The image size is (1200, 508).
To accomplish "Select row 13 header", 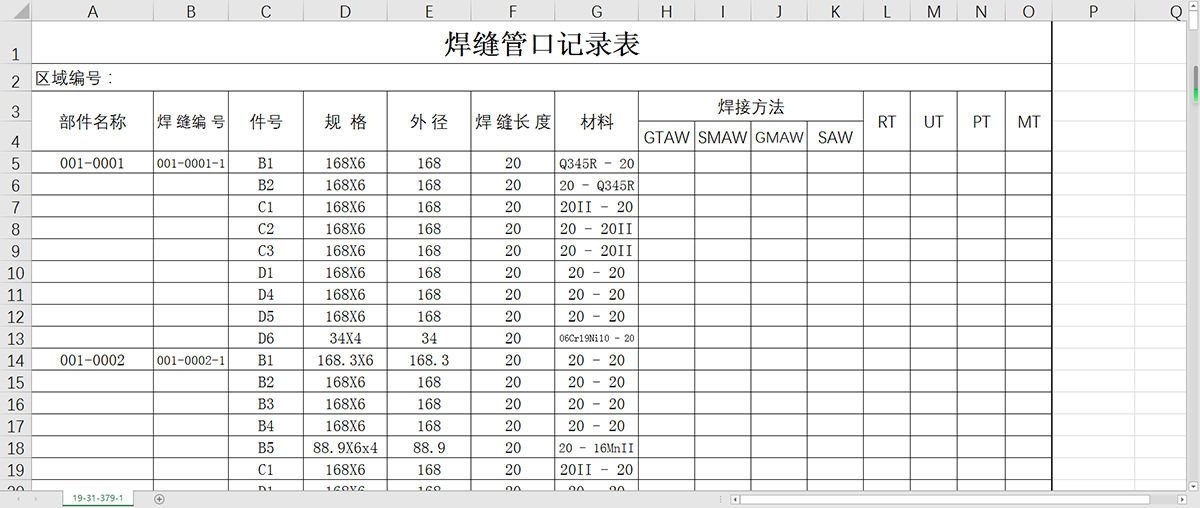I will (15, 338).
